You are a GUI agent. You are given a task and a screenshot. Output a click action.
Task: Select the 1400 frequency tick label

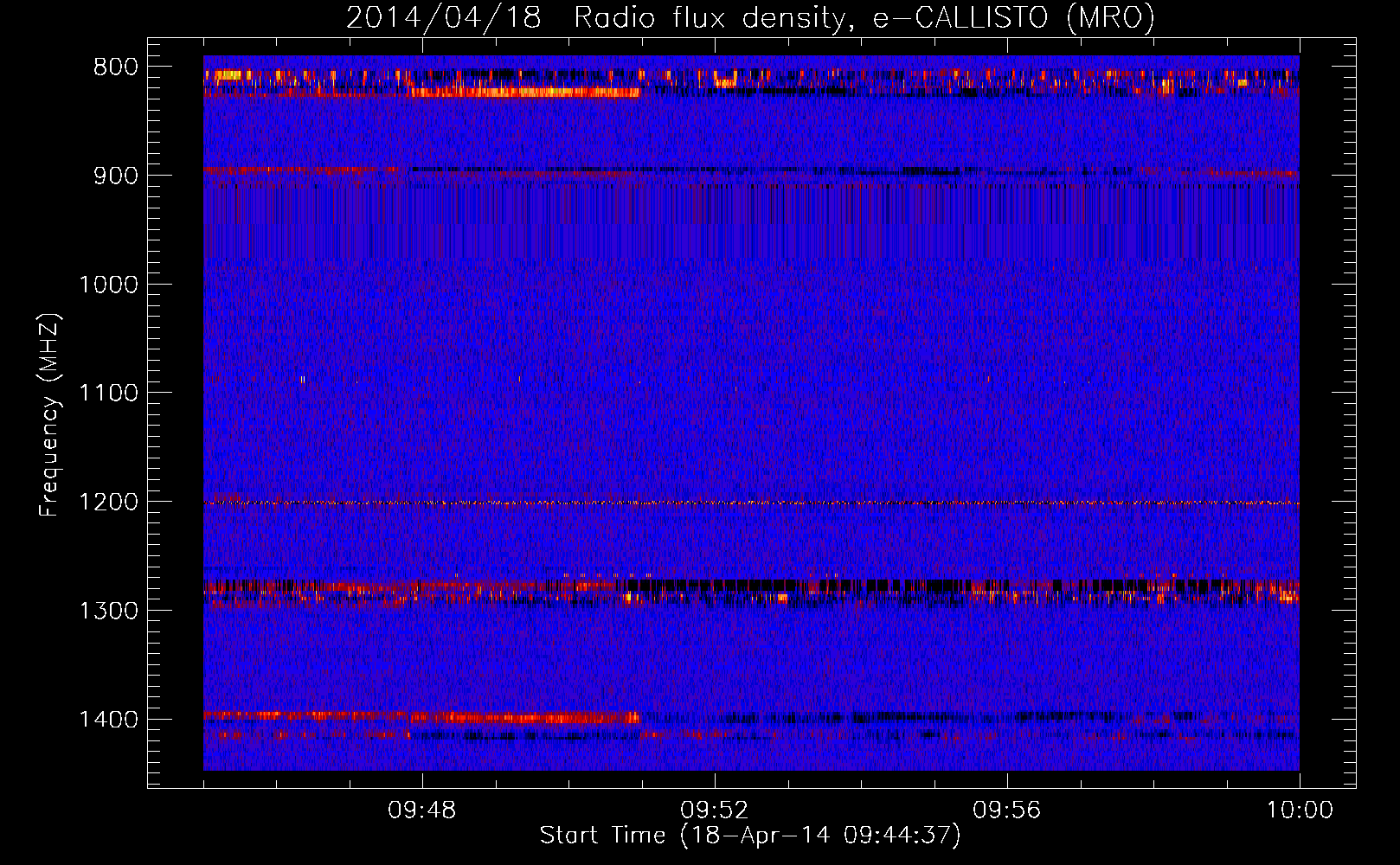pos(108,720)
